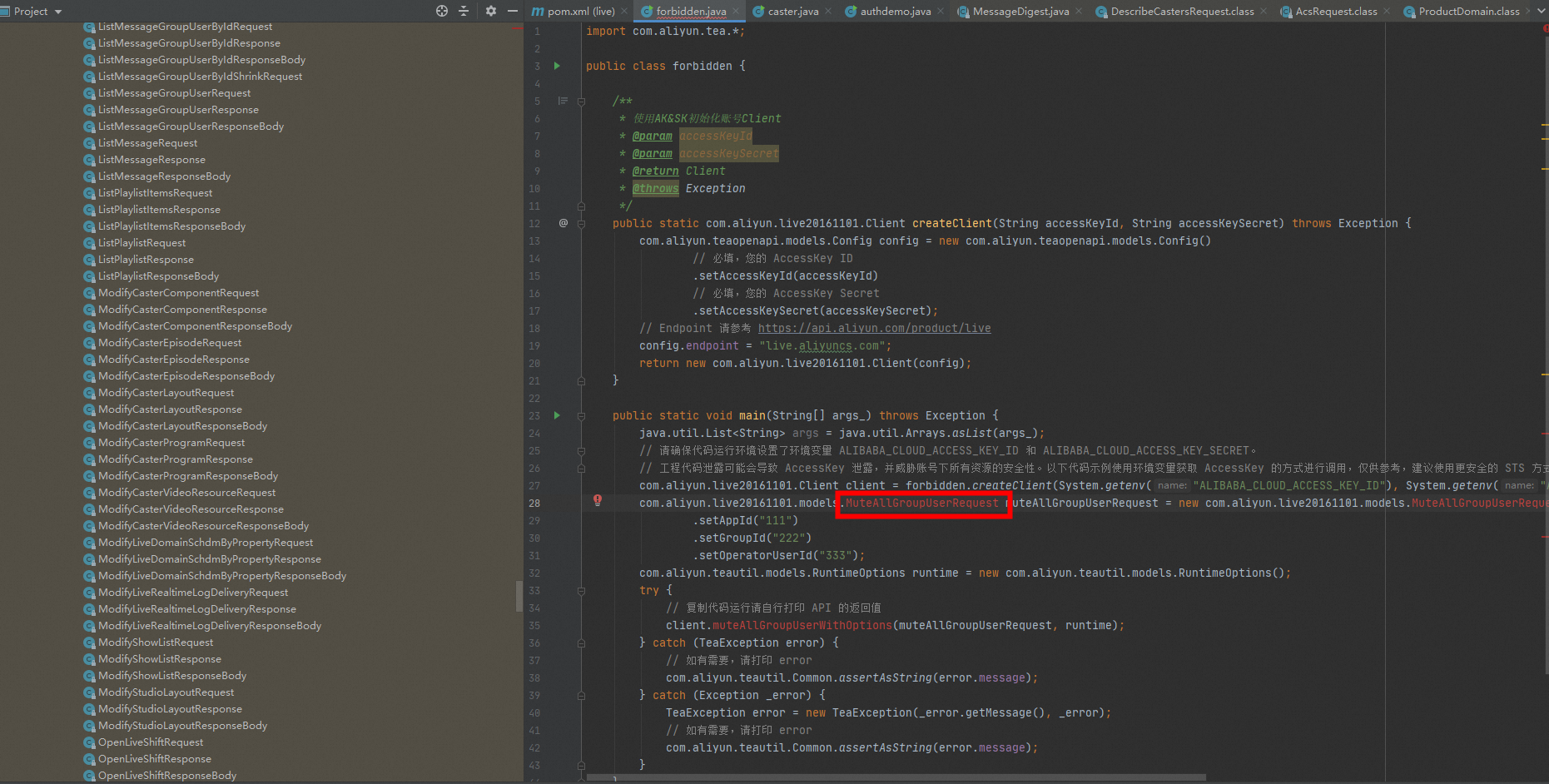Collapse all nodes in the Project tree
1549x784 pixels.
click(464, 11)
